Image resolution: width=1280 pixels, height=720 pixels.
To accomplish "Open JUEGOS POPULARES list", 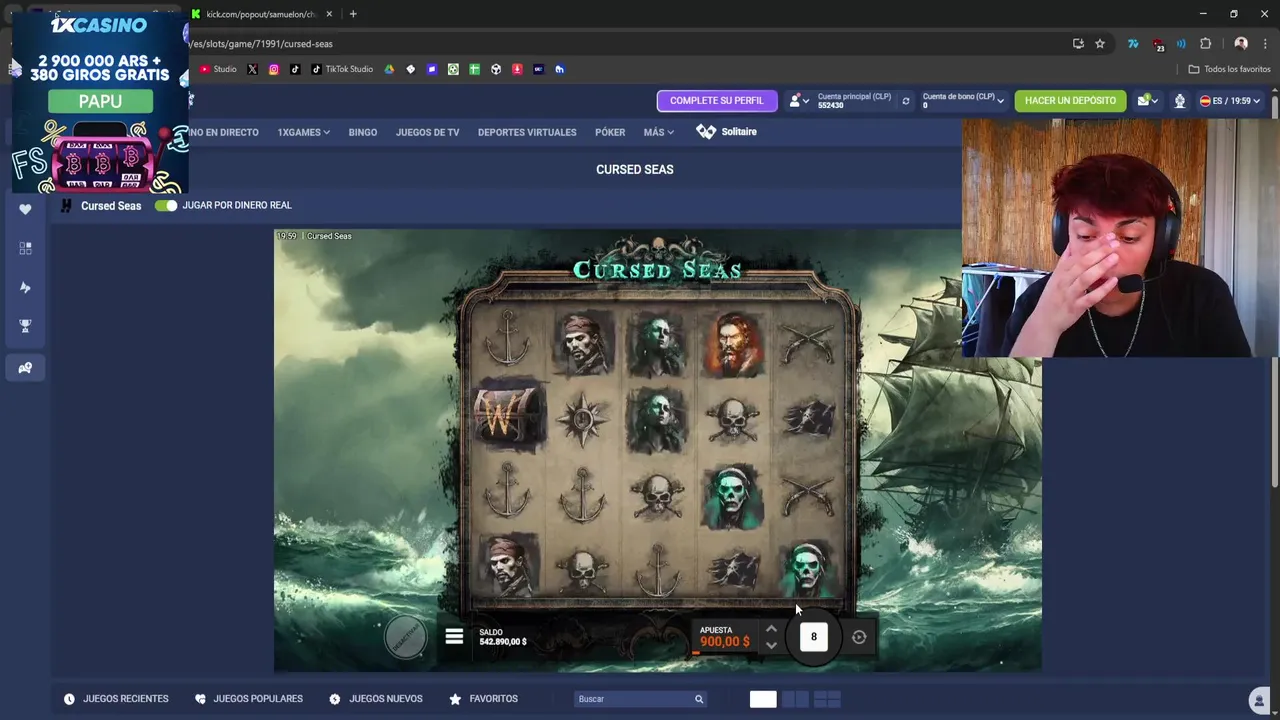I will (248, 699).
